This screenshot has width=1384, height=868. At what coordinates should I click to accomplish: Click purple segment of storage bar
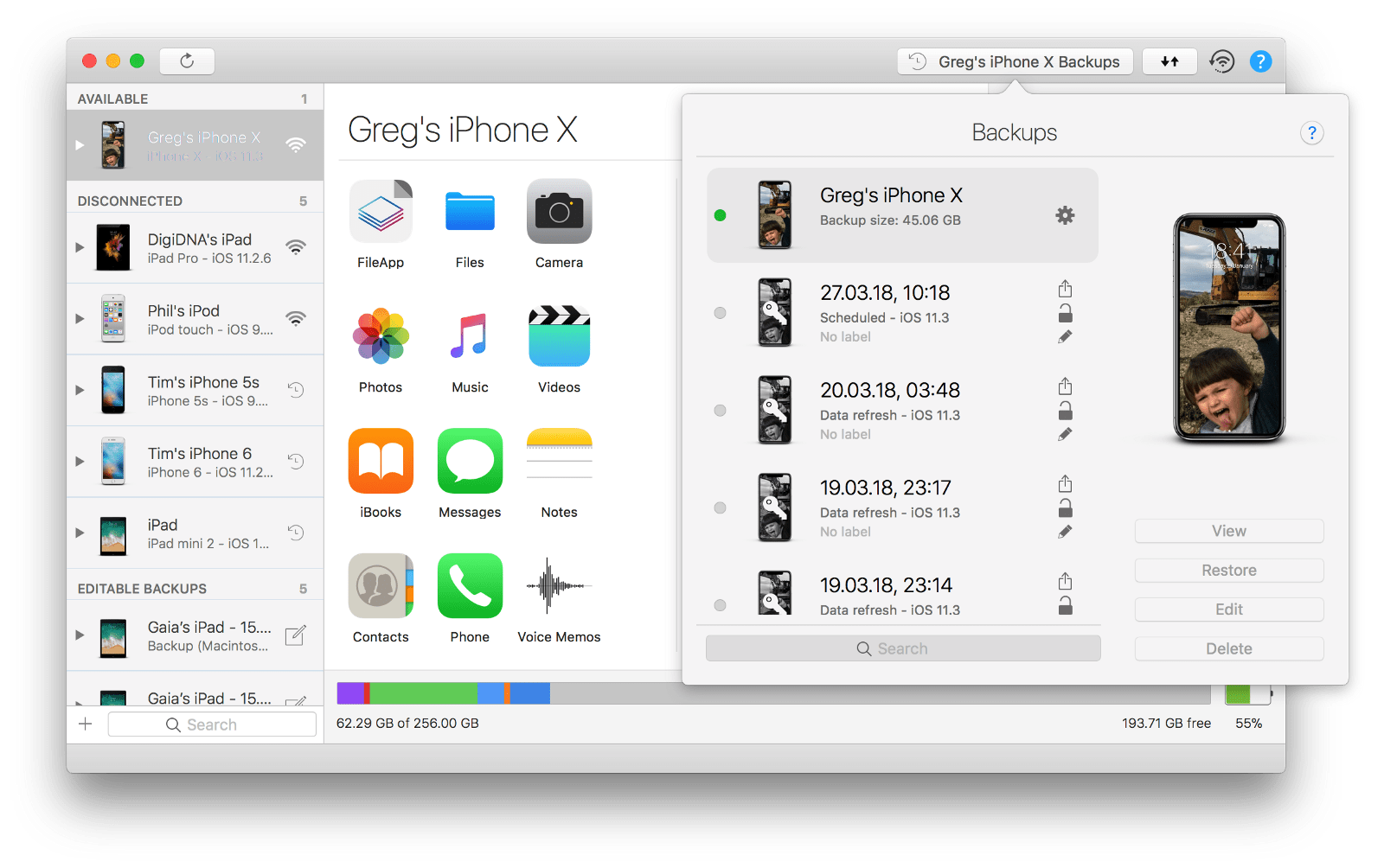coord(350,693)
